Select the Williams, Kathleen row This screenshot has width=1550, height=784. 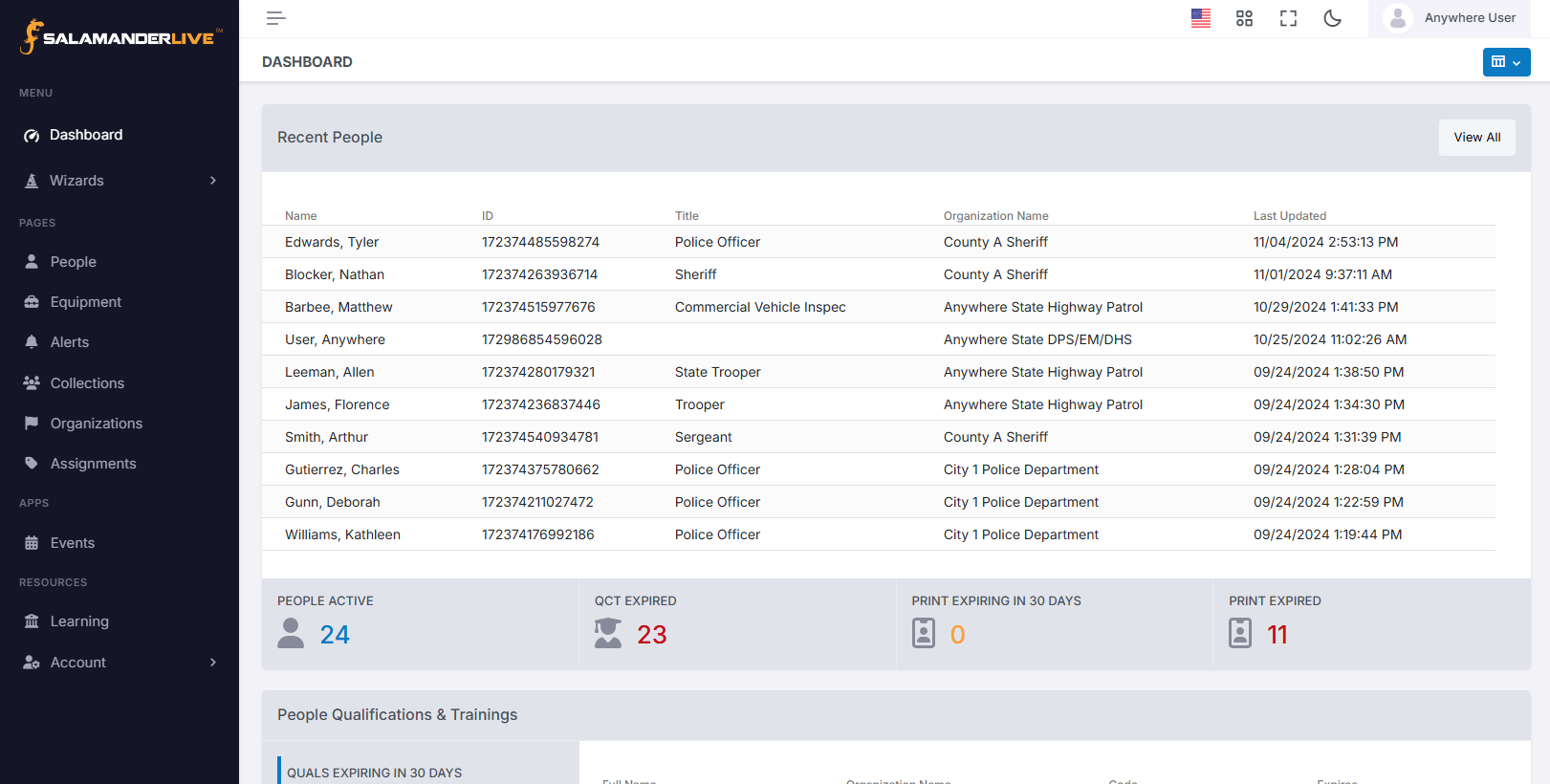[879, 534]
